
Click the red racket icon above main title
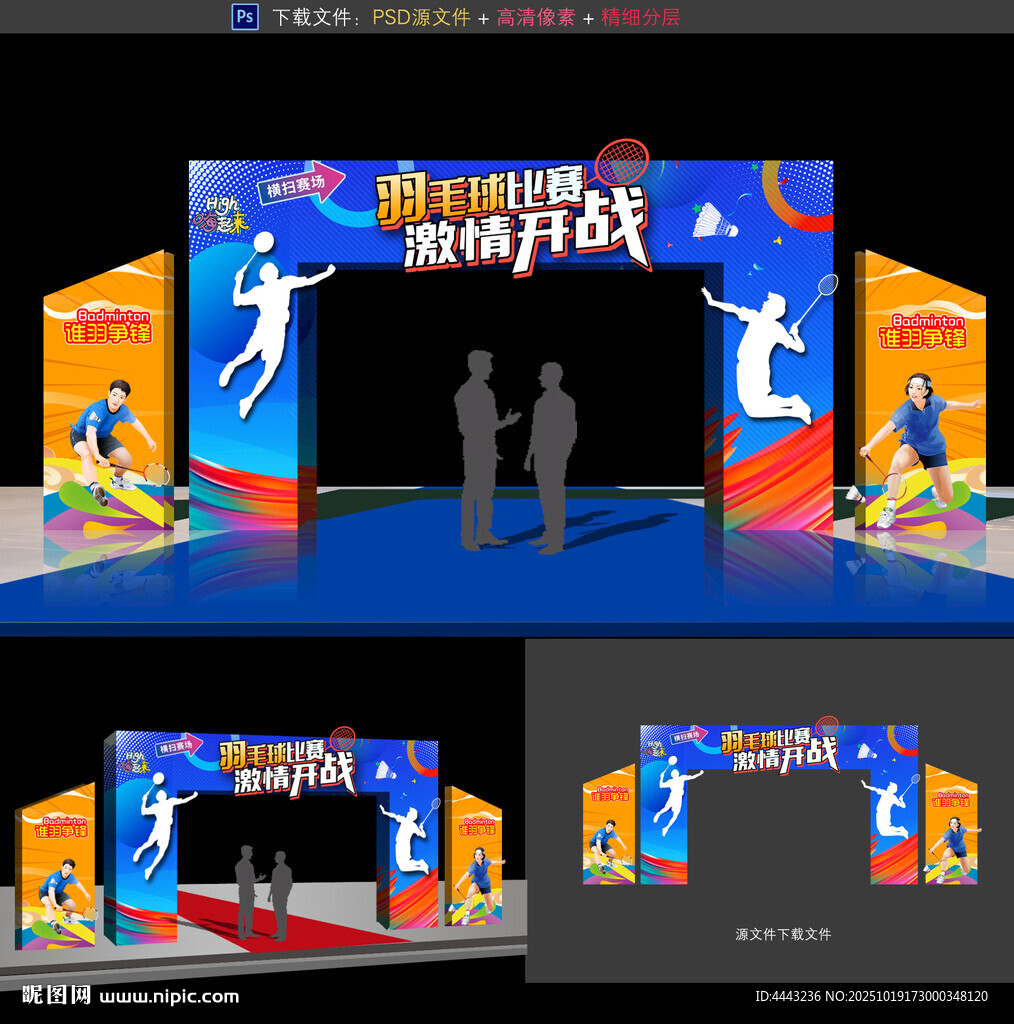[x=620, y=162]
